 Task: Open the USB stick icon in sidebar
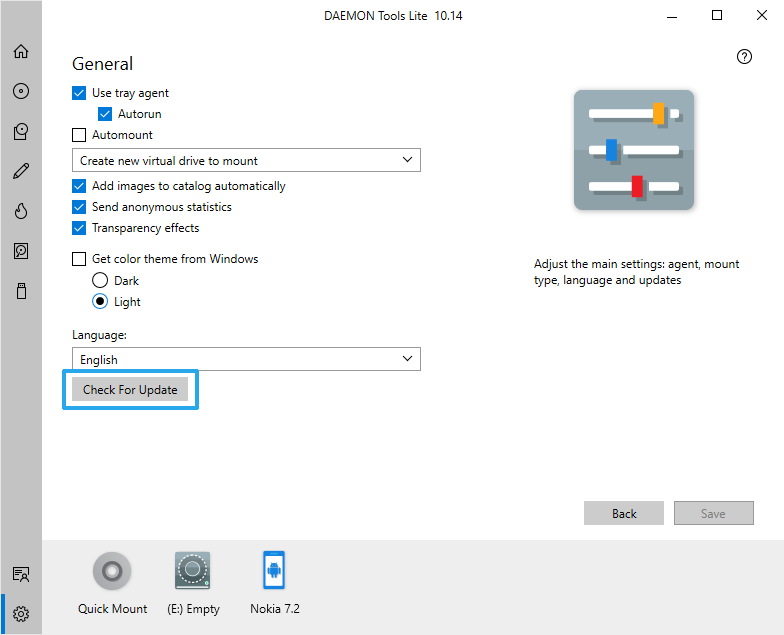[21, 290]
